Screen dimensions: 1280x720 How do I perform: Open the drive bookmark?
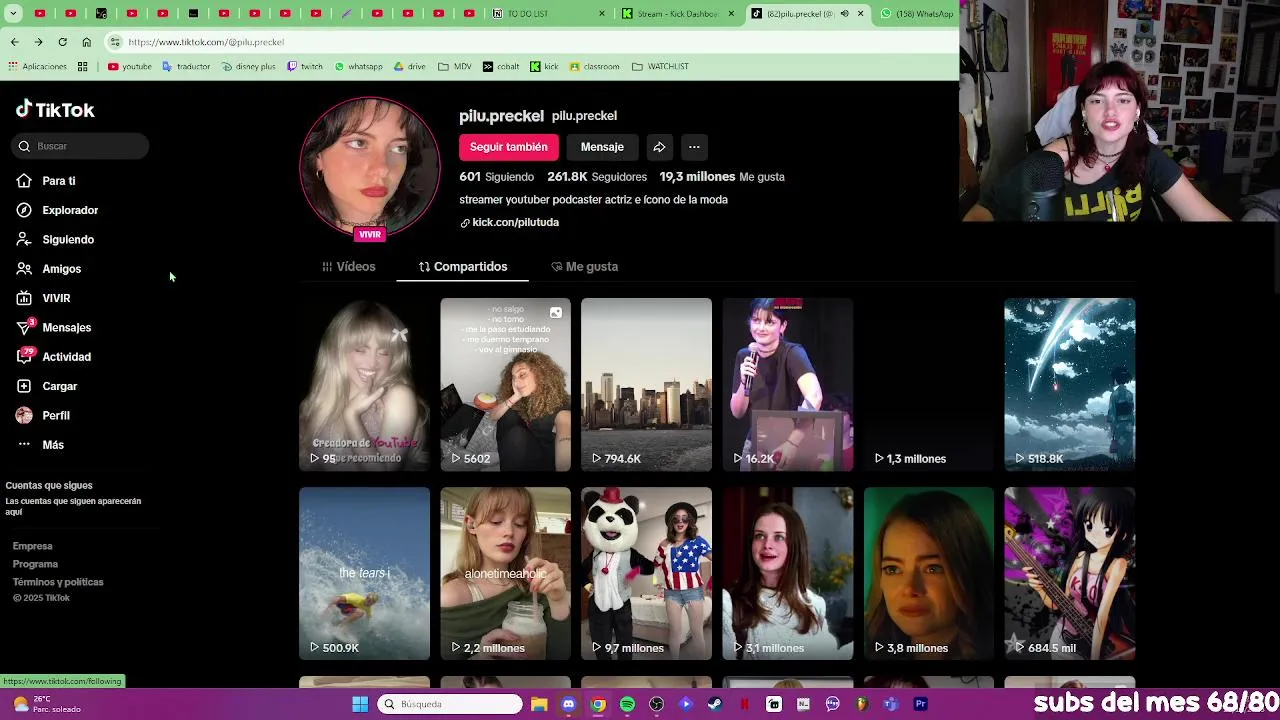pyautogui.click(x=410, y=67)
